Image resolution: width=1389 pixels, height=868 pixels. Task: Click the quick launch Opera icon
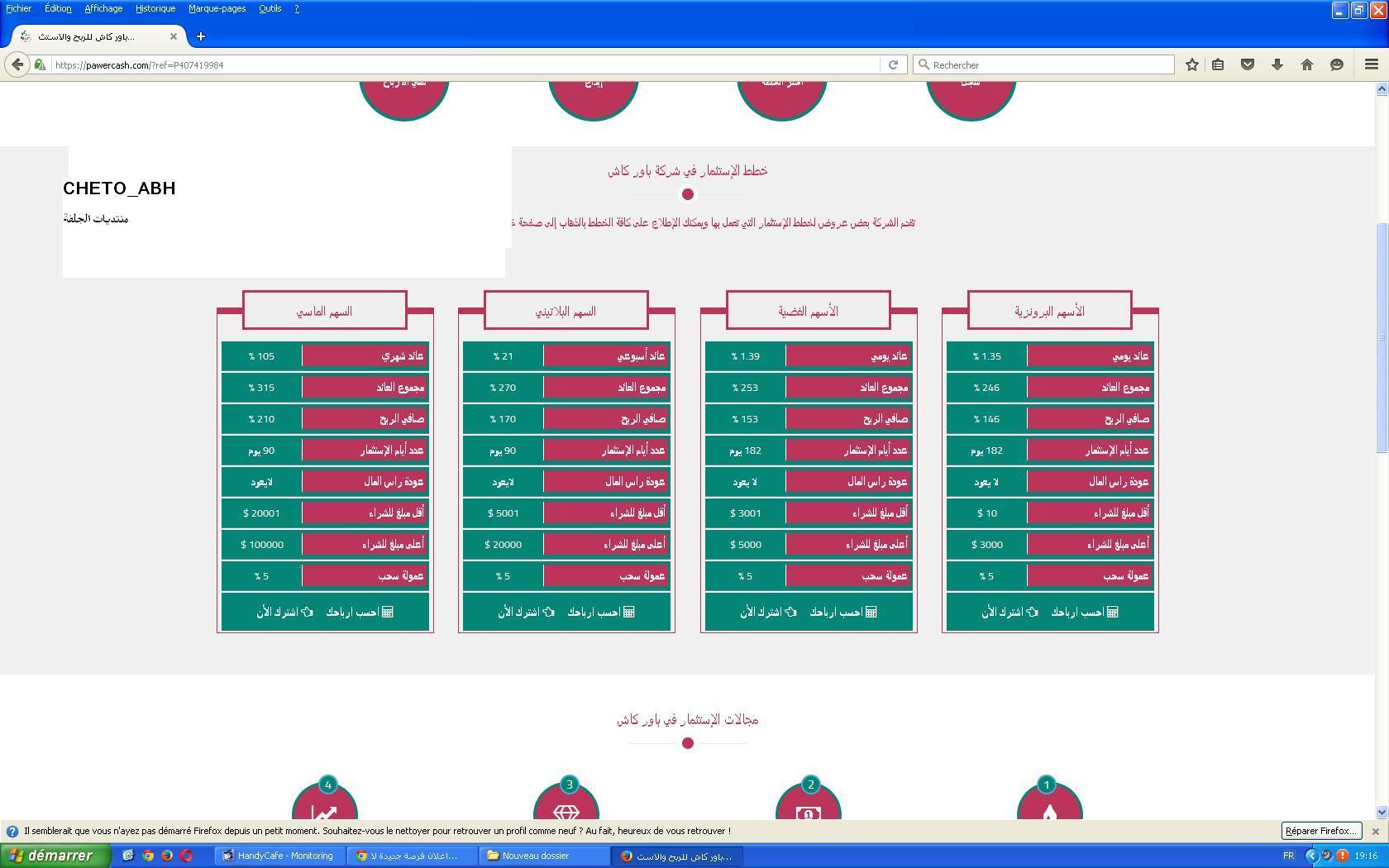[x=186, y=856]
